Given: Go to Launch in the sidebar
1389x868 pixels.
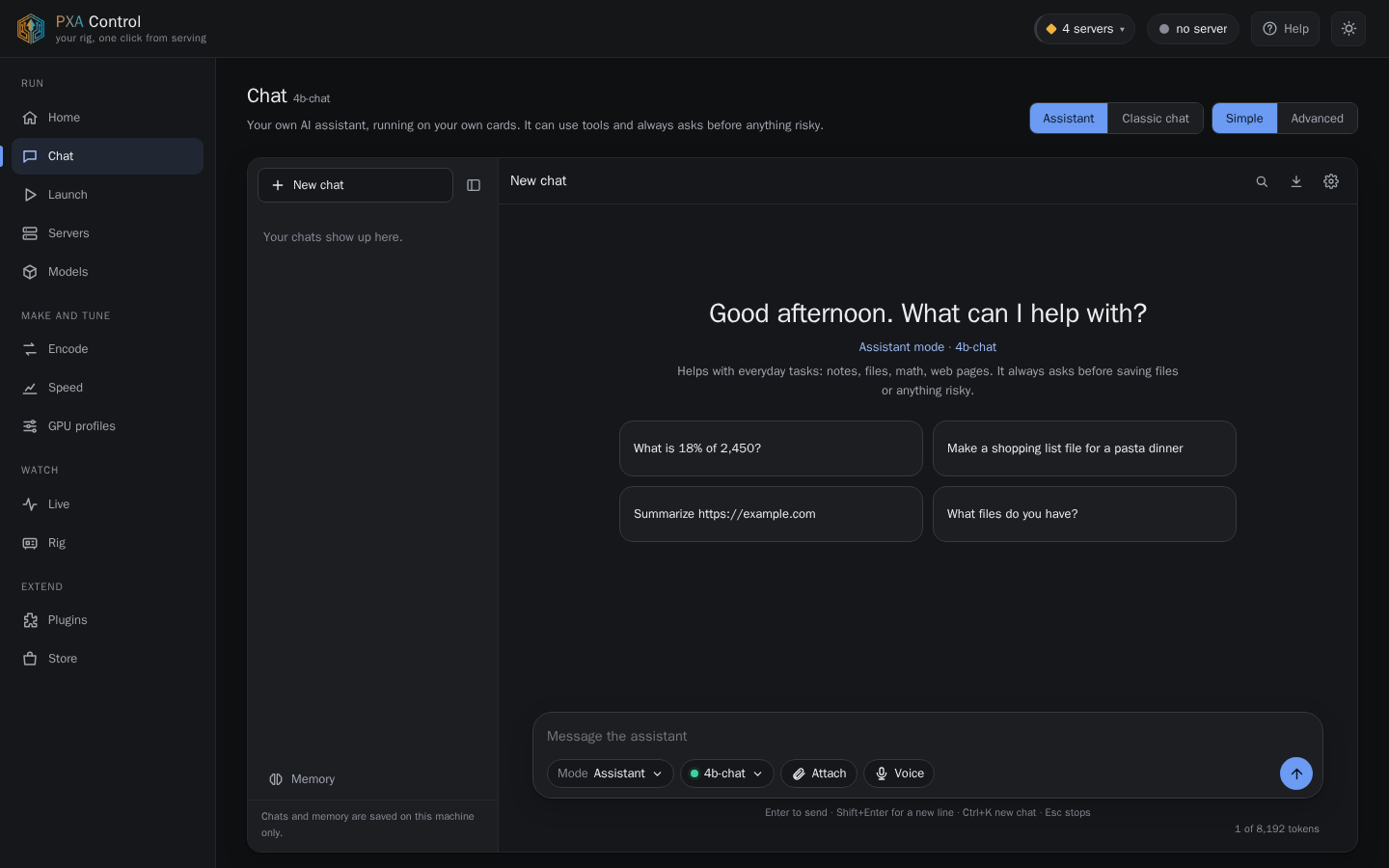Looking at the screenshot, I should coord(107,195).
